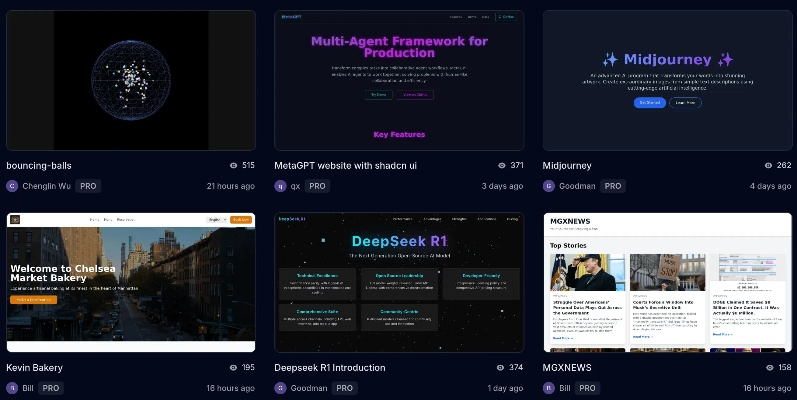This screenshot has height=400, width=797.
Task: Click Goodman's avatar under Midjourney
Action: 549,186
